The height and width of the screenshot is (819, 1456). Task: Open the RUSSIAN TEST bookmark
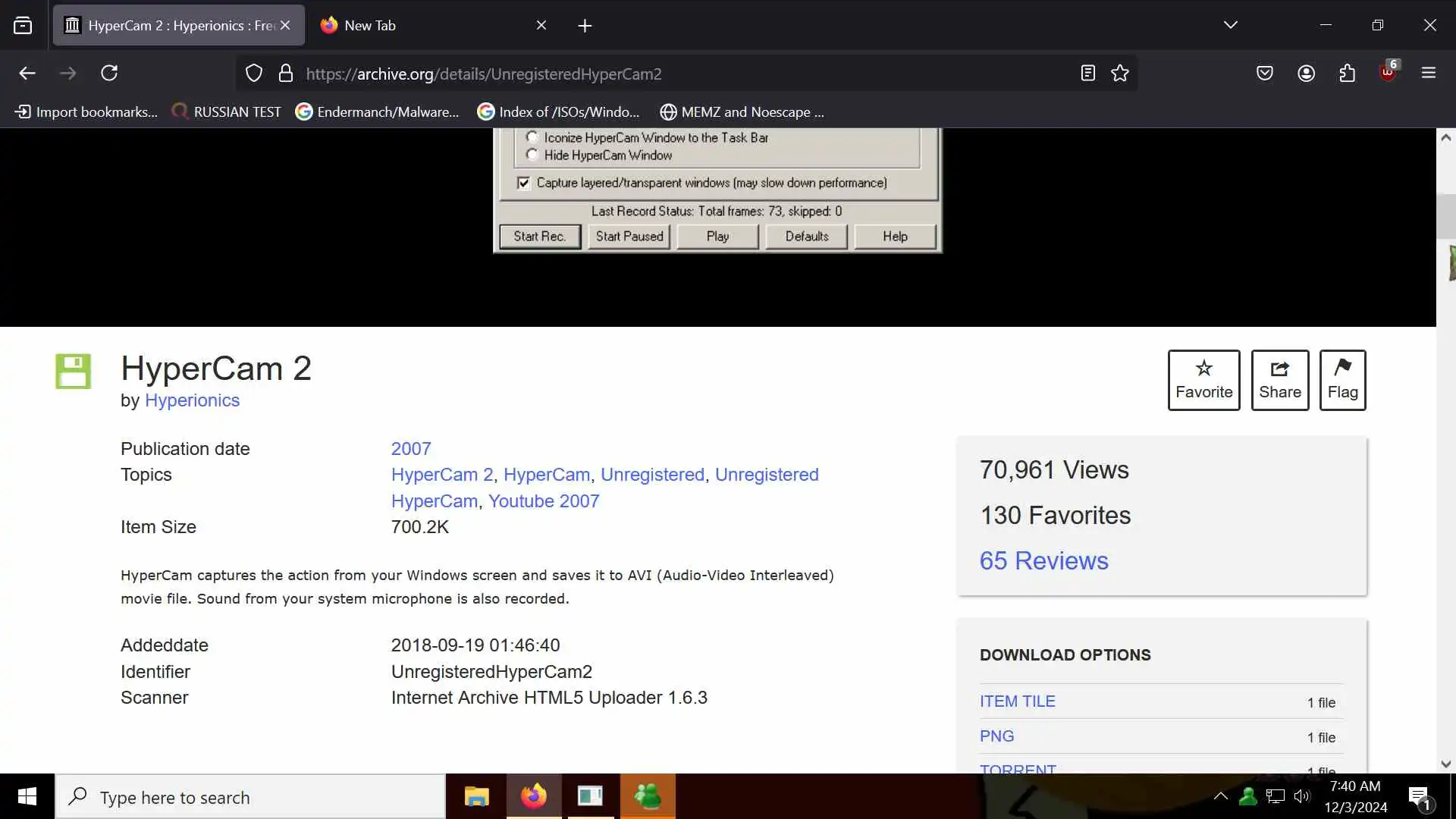point(226,111)
